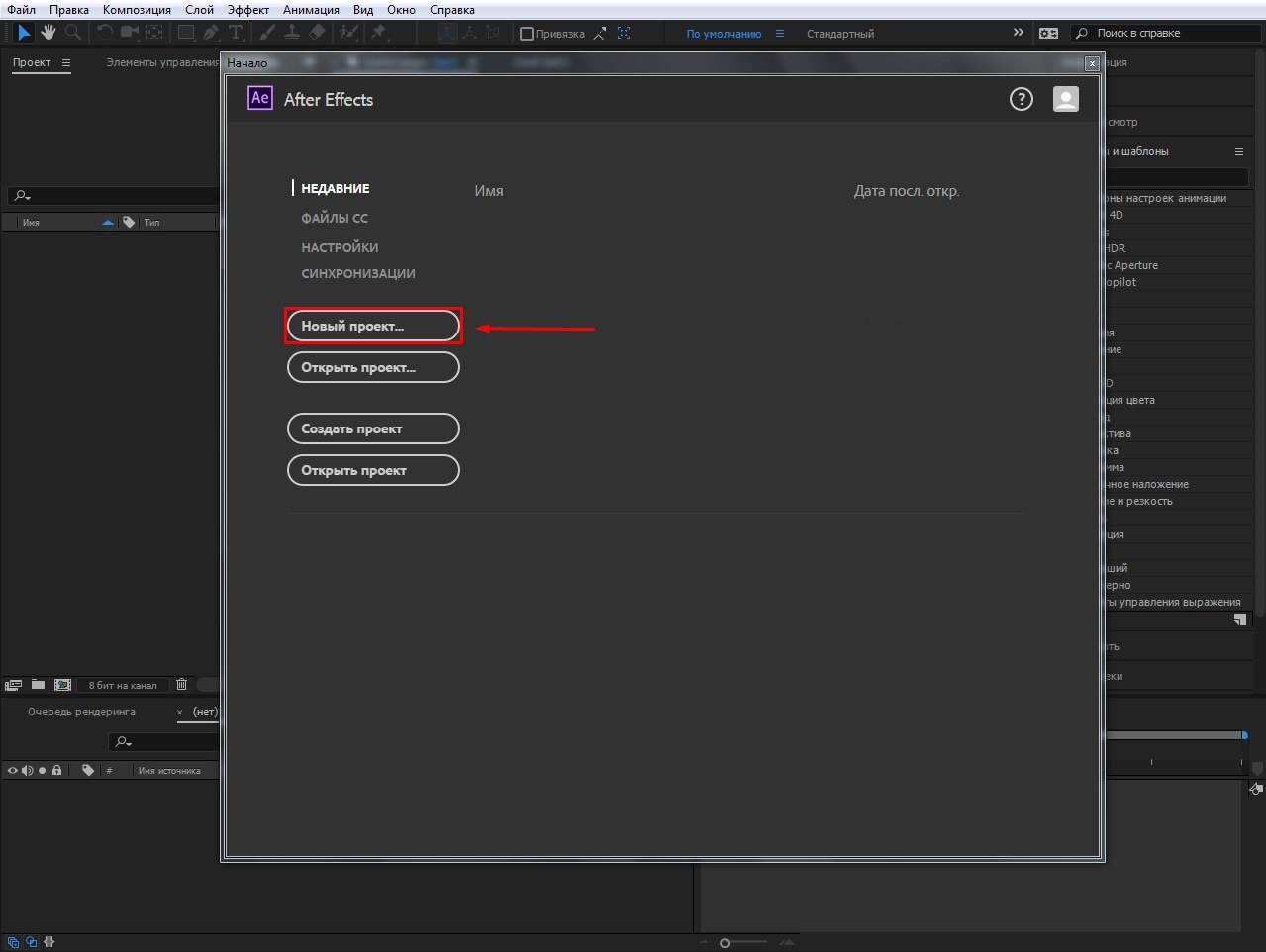Image resolution: width=1266 pixels, height=952 pixels.
Task: Click the Interpret Footage icon in Project panel
Action: pos(14,685)
